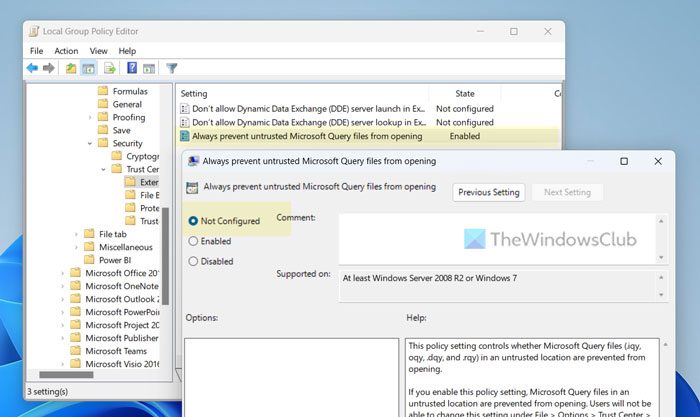Click the Previous Setting button
Screen dimensions: 700x417
coord(489,192)
